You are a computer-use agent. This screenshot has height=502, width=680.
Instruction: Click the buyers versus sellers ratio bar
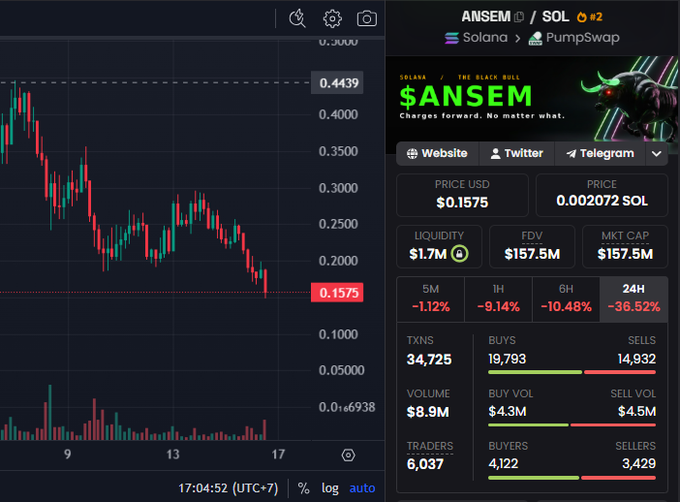point(572,478)
